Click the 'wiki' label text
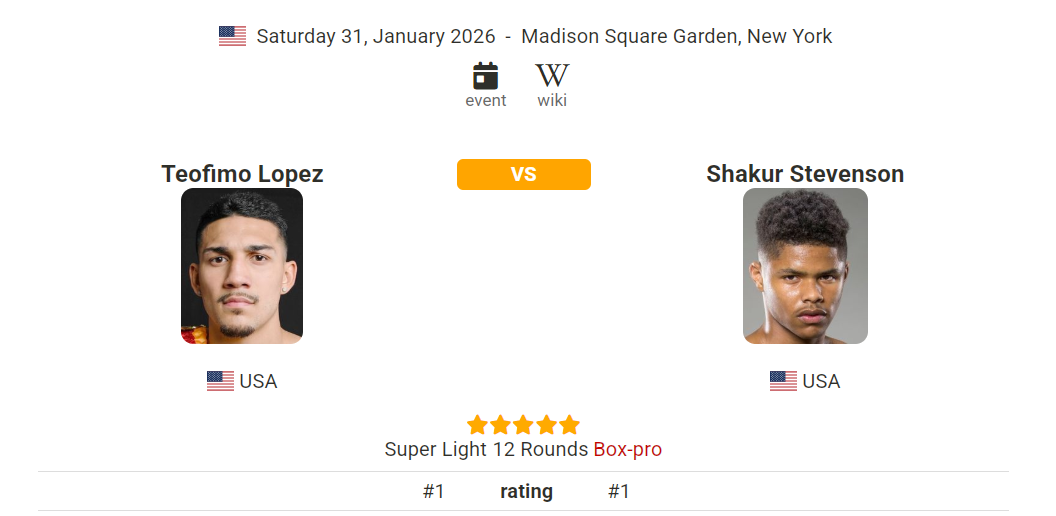Viewport: 1056px width, 516px height. [x=552, y=100]
